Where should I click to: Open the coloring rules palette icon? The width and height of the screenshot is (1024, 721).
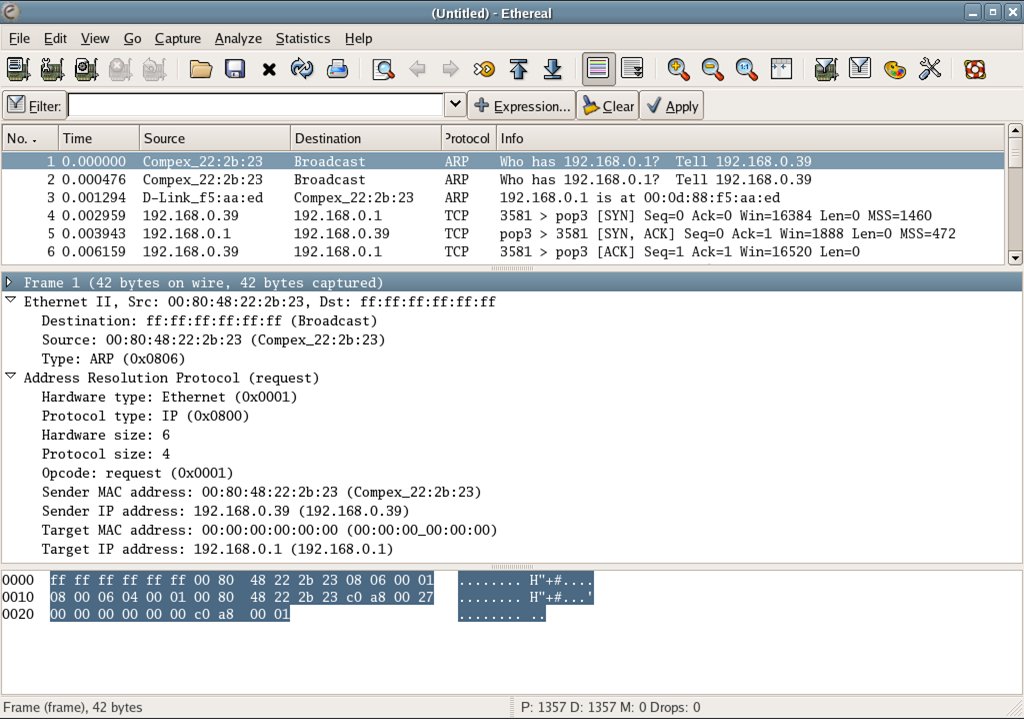(895, 69)
